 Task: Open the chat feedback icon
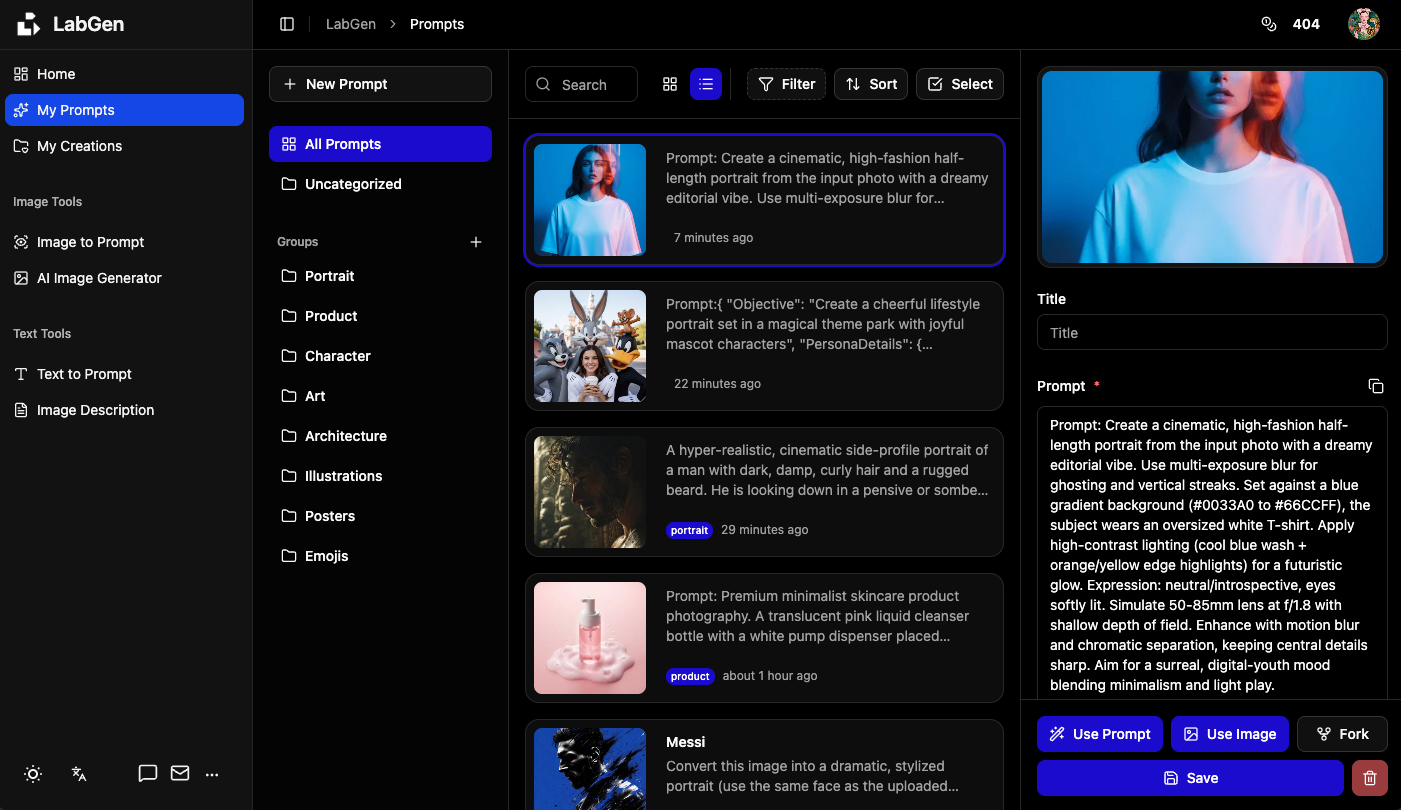point(148,773)
